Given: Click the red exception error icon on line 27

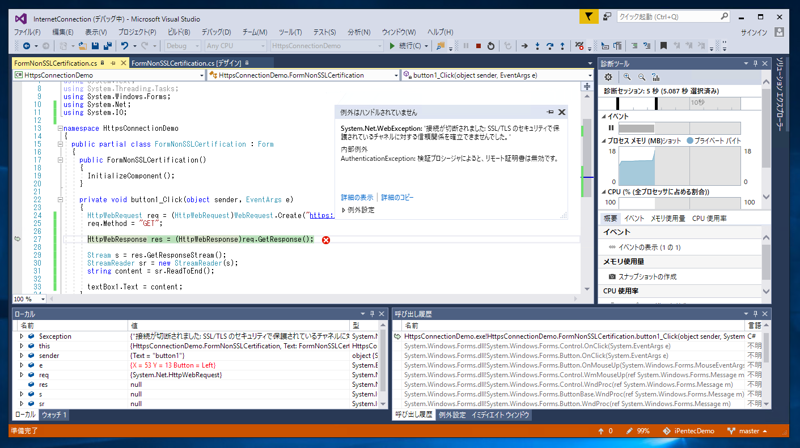Looking at the screenshot, I should point(326,240).
